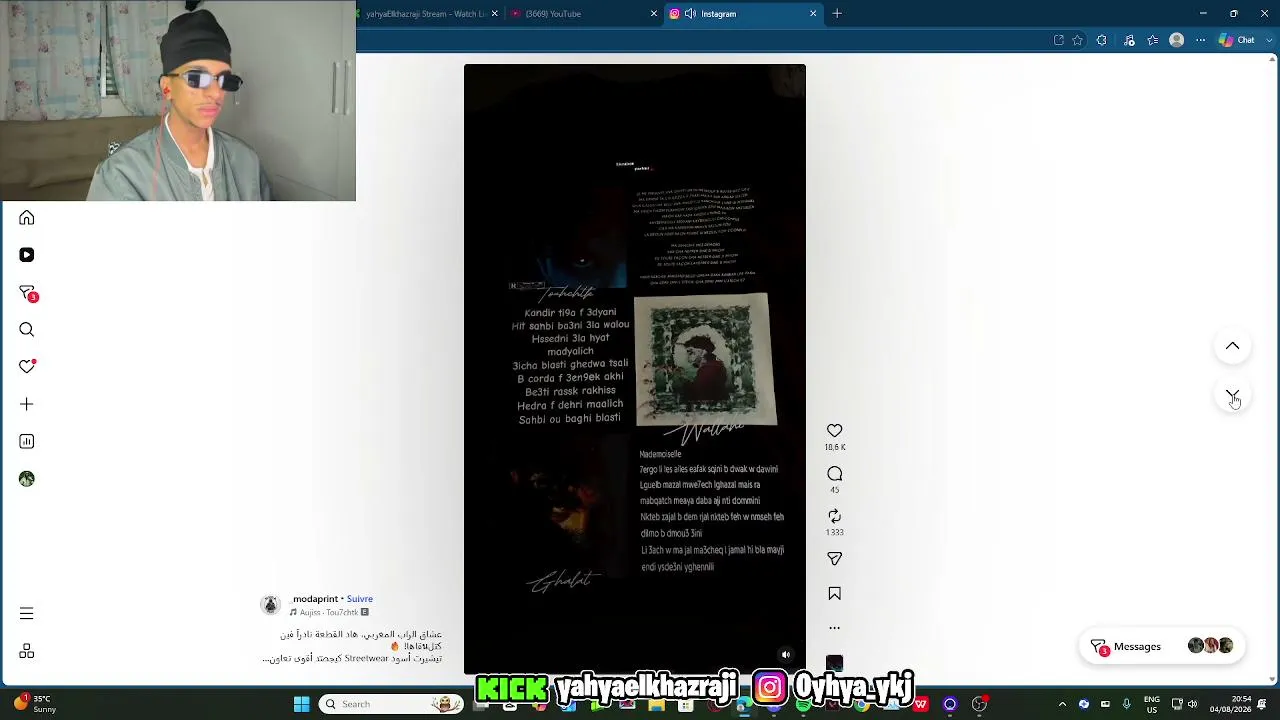
Task: Open Instagram Search in the sidebar
Action: point(27,330)
